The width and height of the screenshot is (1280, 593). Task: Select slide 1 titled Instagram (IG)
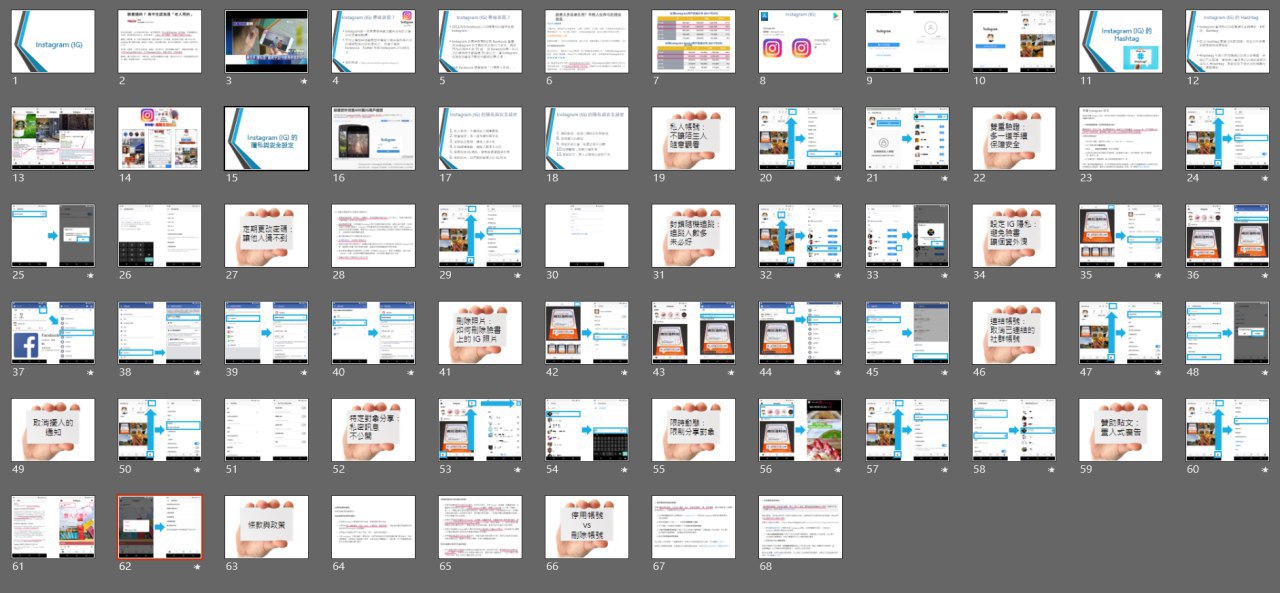click(53, 42)
